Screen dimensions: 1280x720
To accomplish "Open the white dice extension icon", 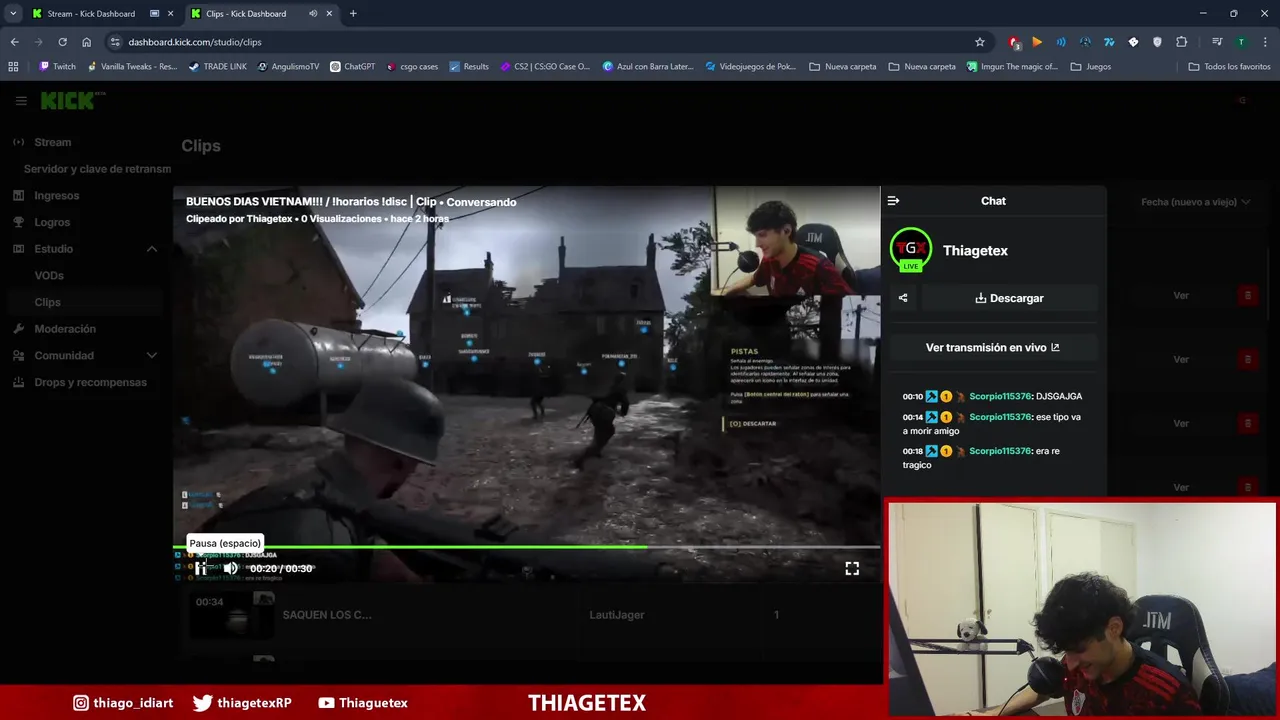I will tap(1133, 42).
